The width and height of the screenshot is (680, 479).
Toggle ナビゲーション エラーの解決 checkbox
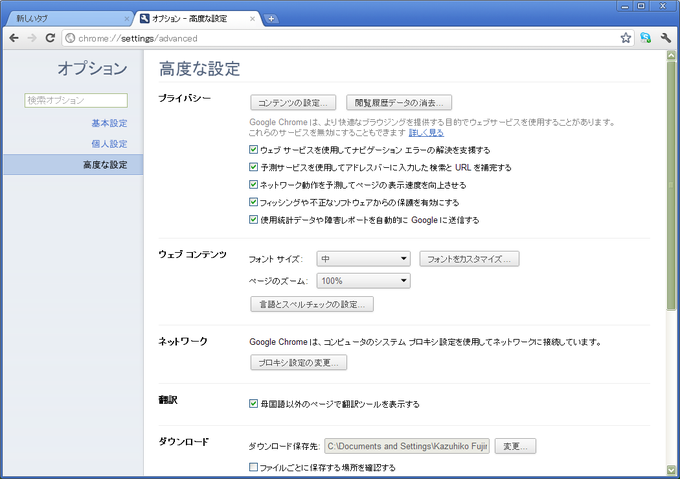(254, 150)
